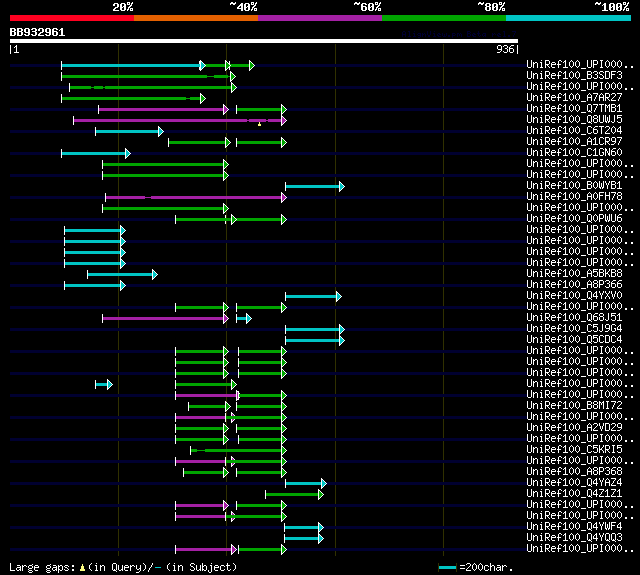Click the cyan alignment bar in C5J9G4 row
The height and width of the screenshot is (575, 640).
coord(313,329)
